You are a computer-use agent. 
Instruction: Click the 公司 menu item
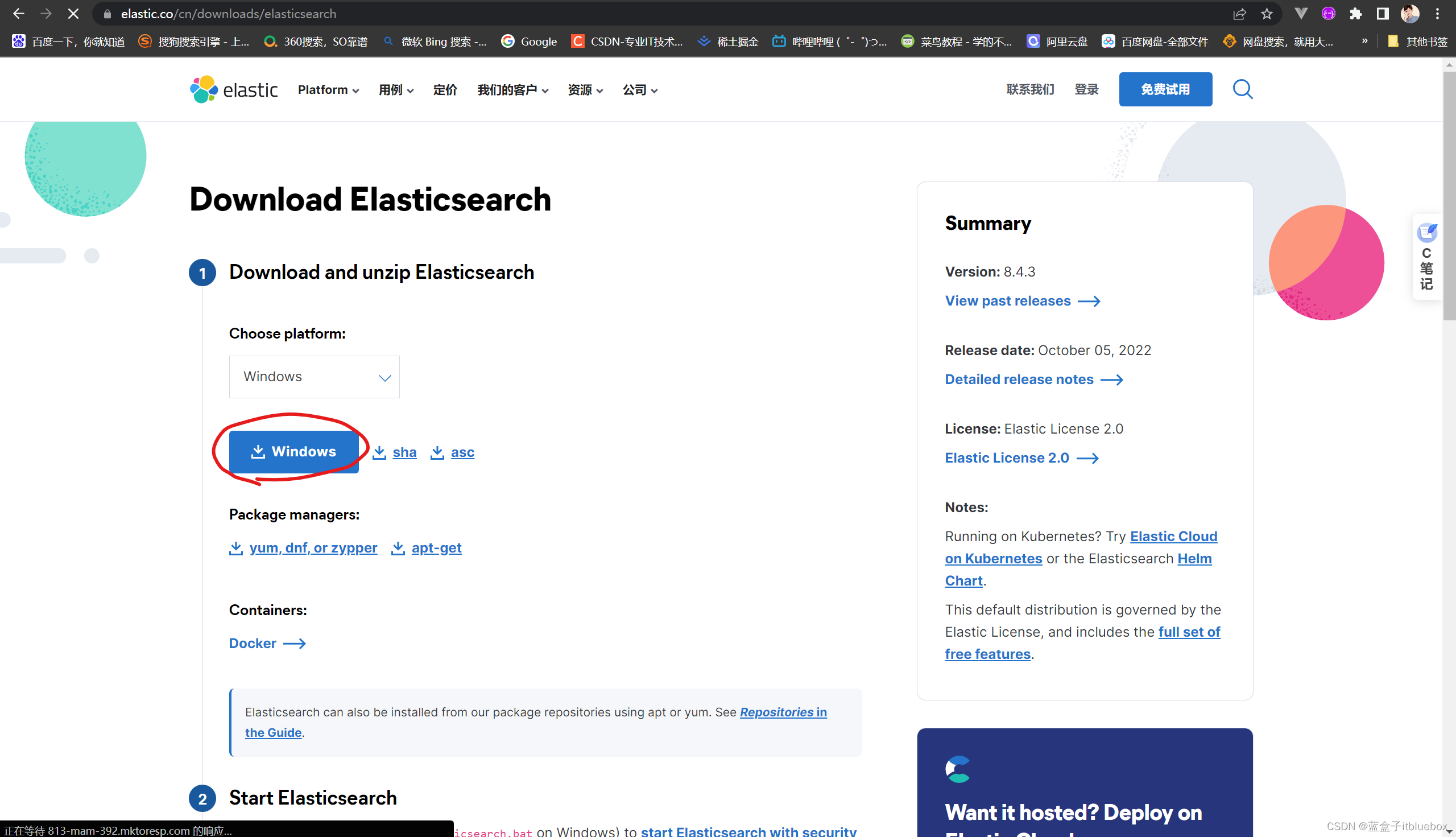point(638,89)
